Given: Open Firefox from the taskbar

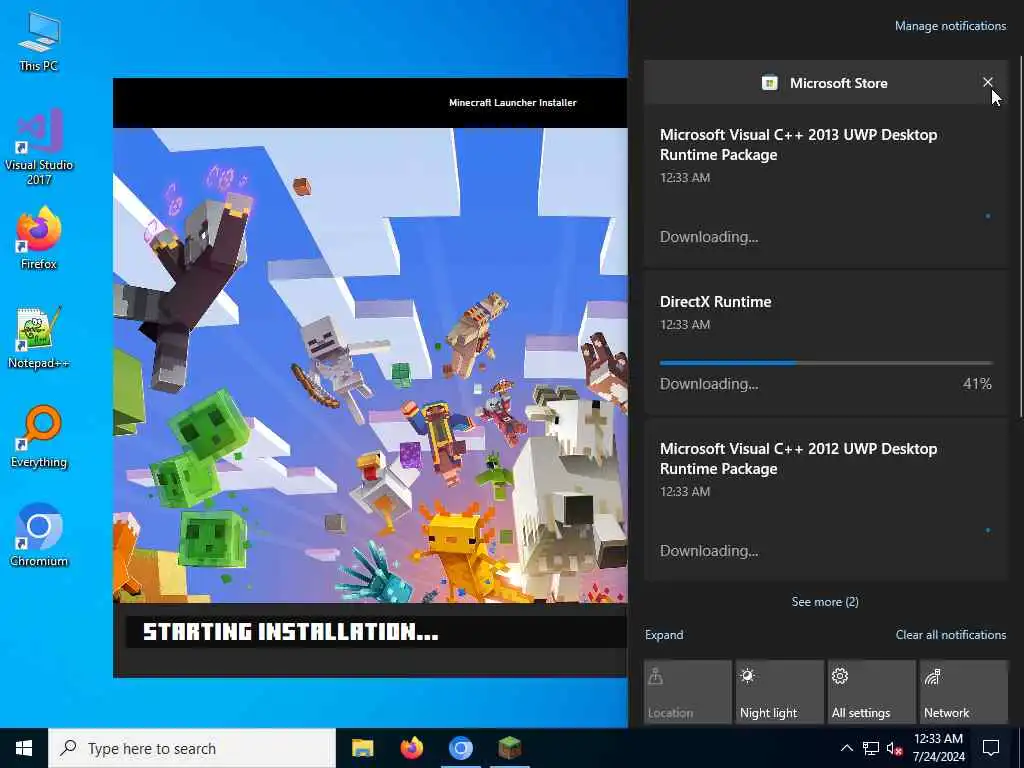Looking at the screenshot, I should pyautogui.click(x=411, y=748).
